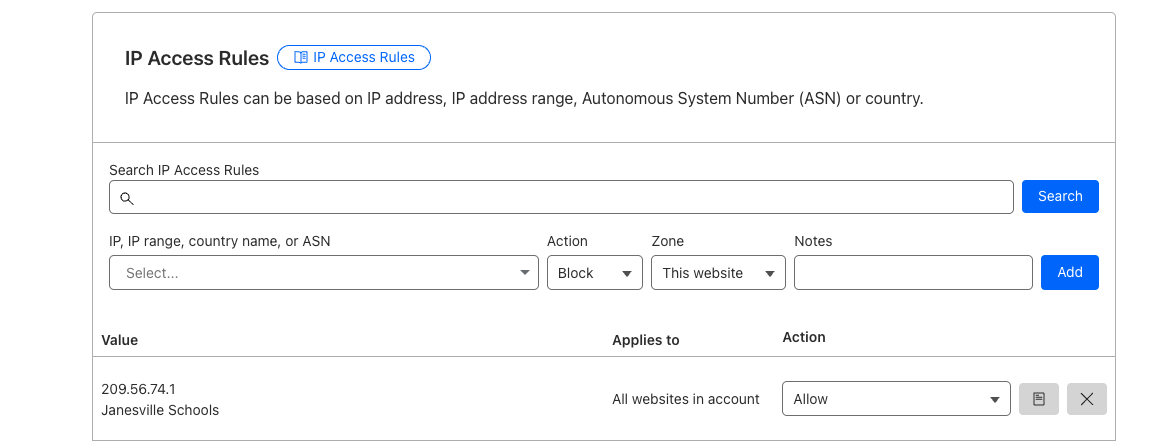Change the Allow action for 209.56.74.1

click(x=896, y=399)
